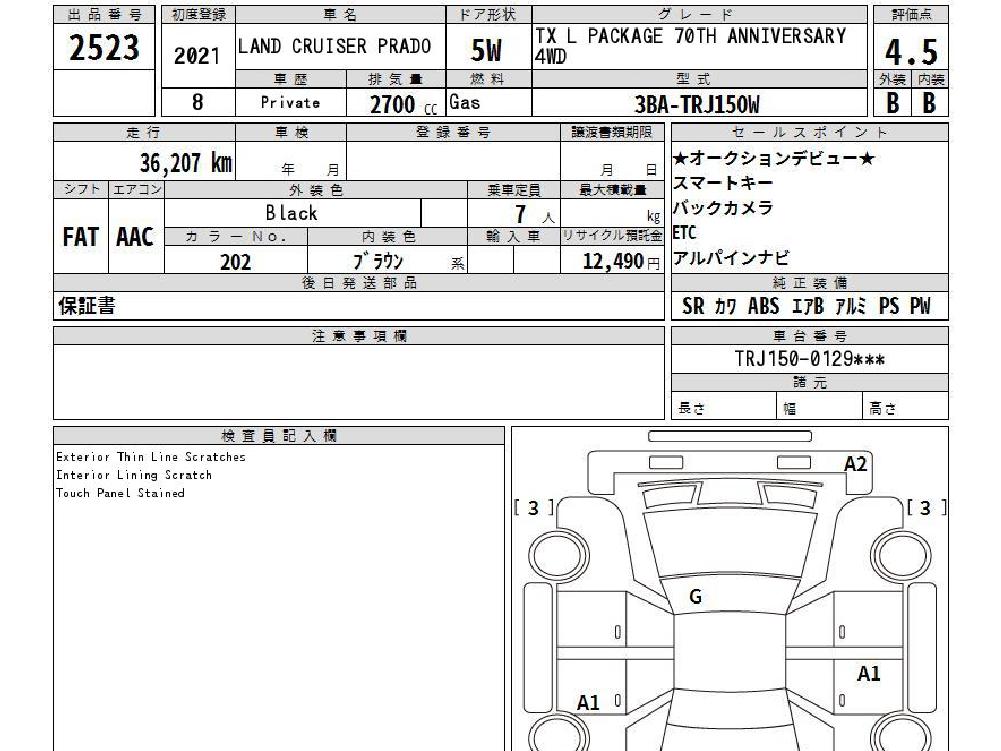Click the score 4.5
Viewport: 1001px width, 751px height.
point(911,52)
